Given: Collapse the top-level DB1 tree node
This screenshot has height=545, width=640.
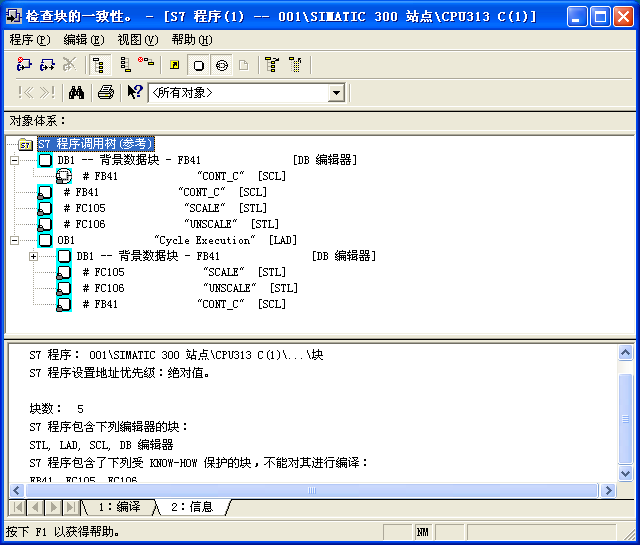Looking at the screenshot, I should click(14, 160).
